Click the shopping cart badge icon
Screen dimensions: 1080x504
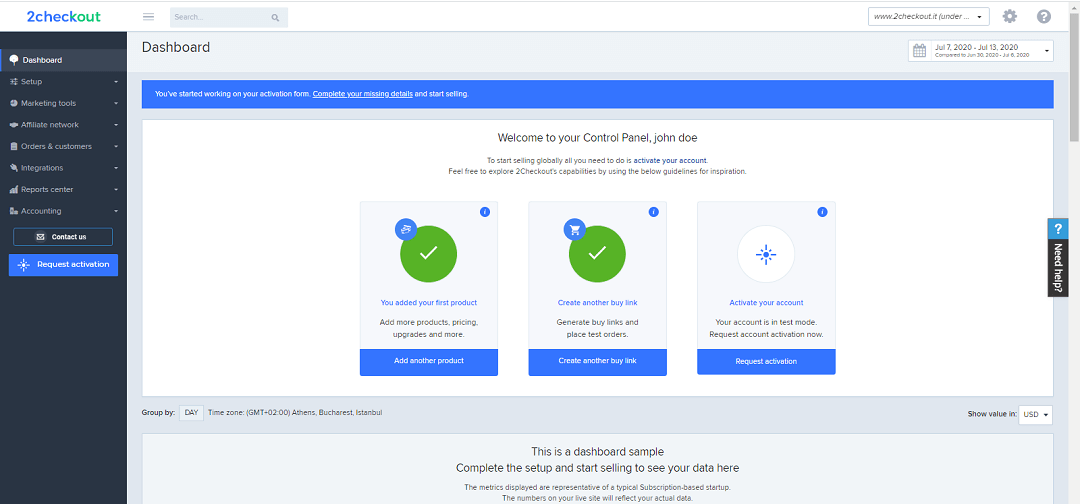(574, 229)
